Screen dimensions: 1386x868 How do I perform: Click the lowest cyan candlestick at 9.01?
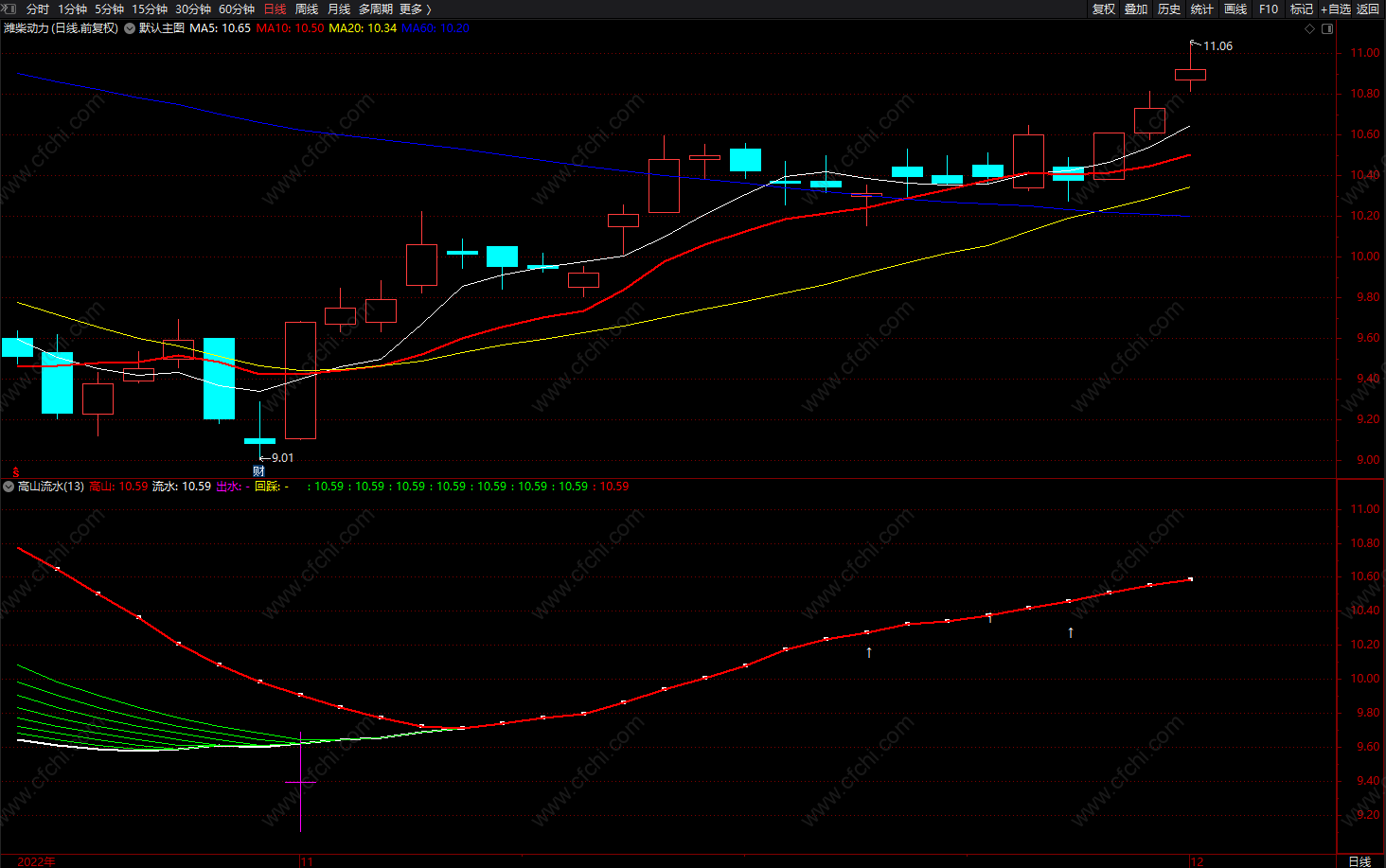coord(259,440)
